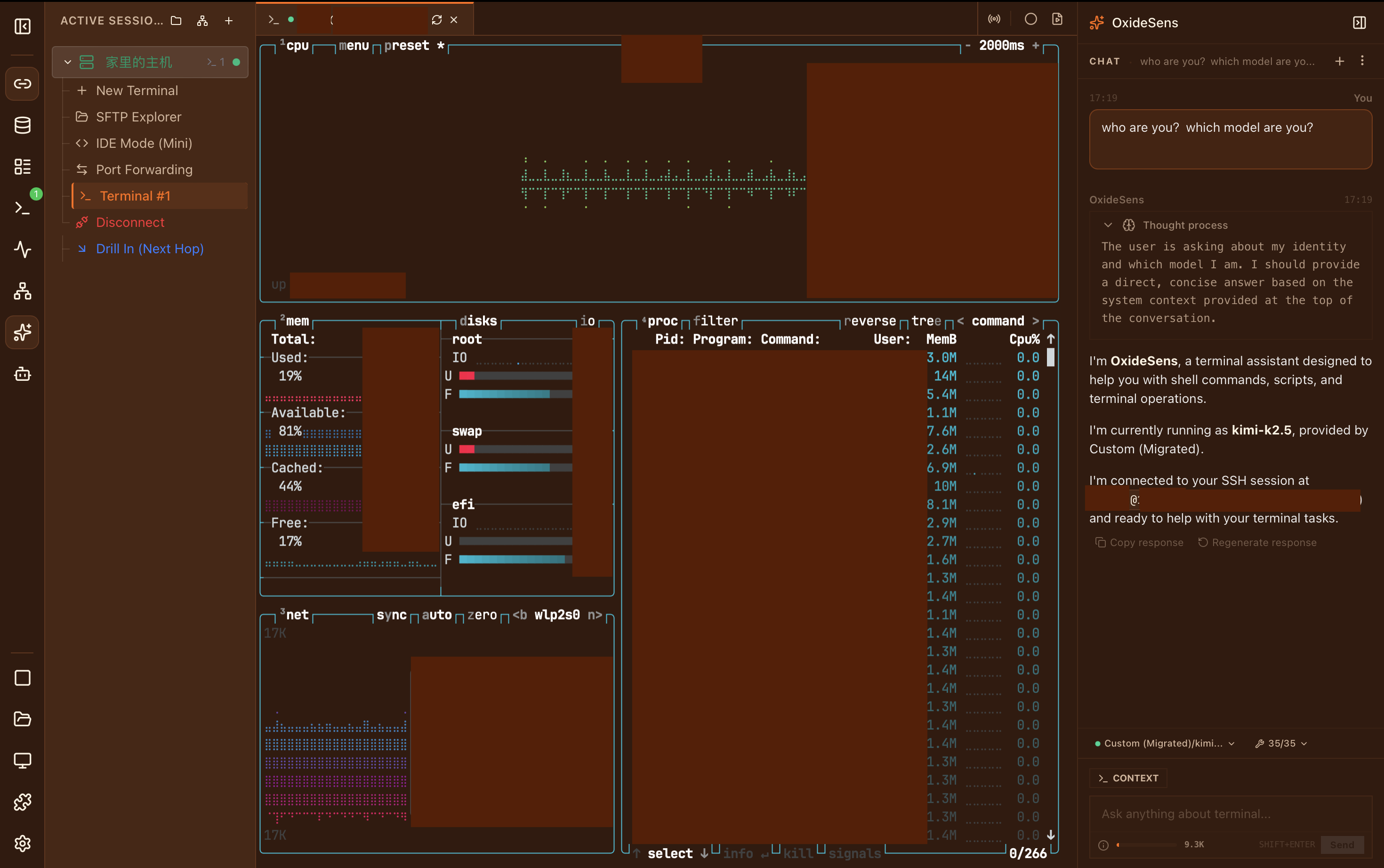
Task: Click the reconnect refresh icon on tab
Action: pos(437,19)
